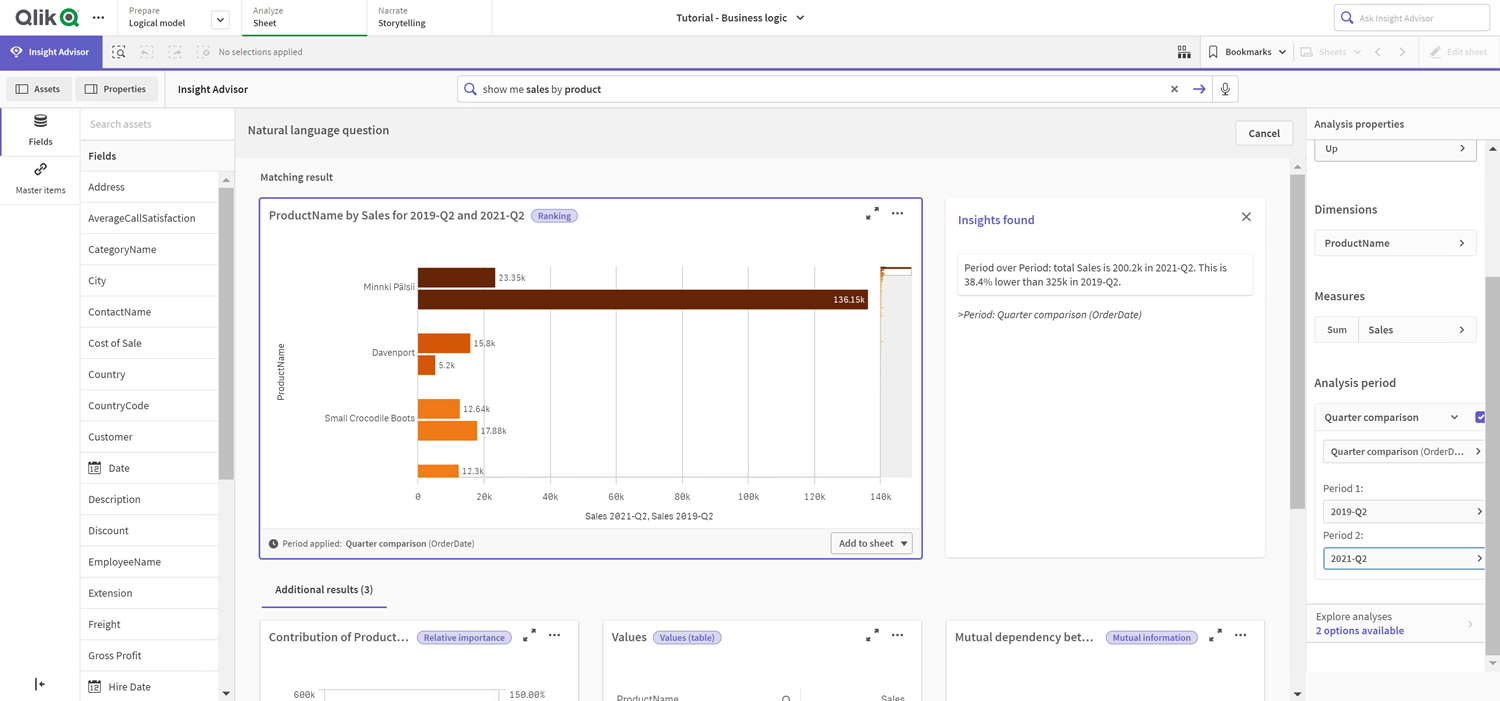Click the Cancel button
1500x701 pixels.
point(1263,132)
